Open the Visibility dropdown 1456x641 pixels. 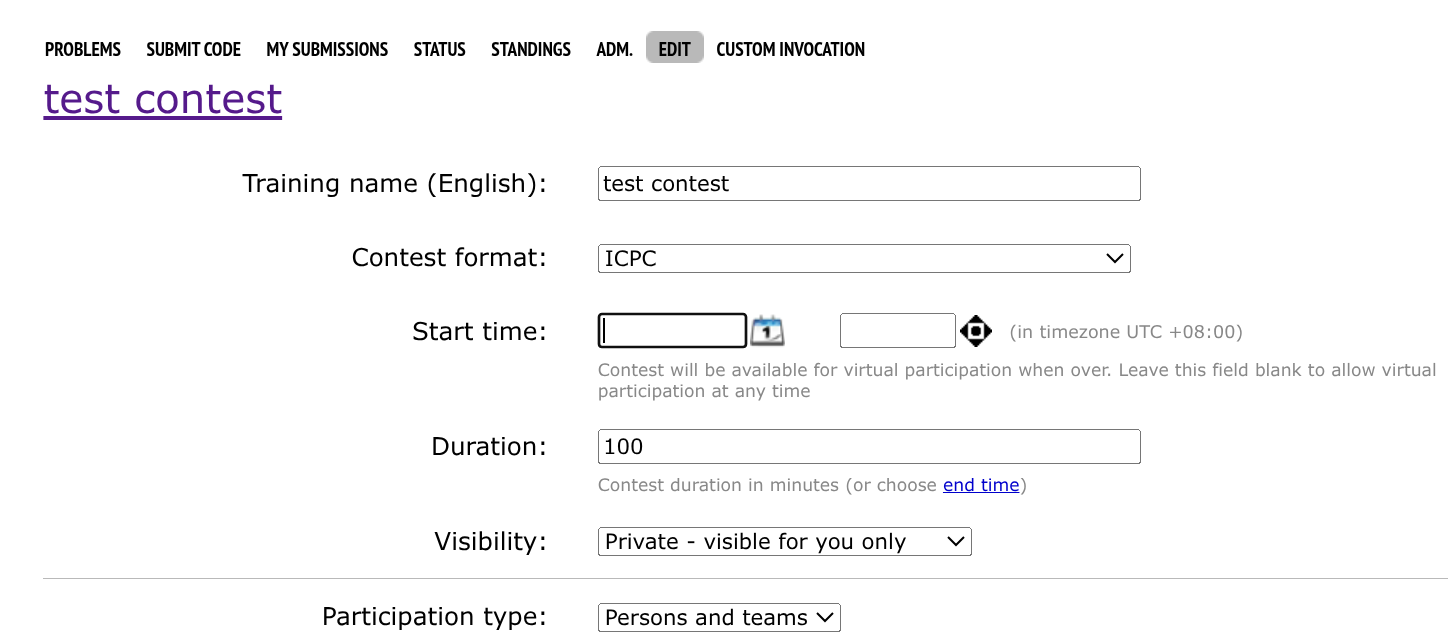tap(784, 542)
